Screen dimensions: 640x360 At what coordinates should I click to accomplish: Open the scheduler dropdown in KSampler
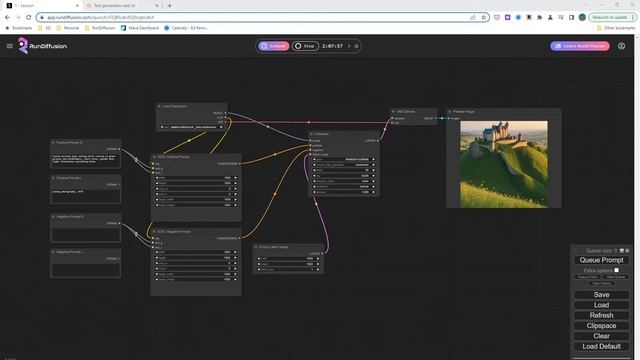tap(344, 187)
